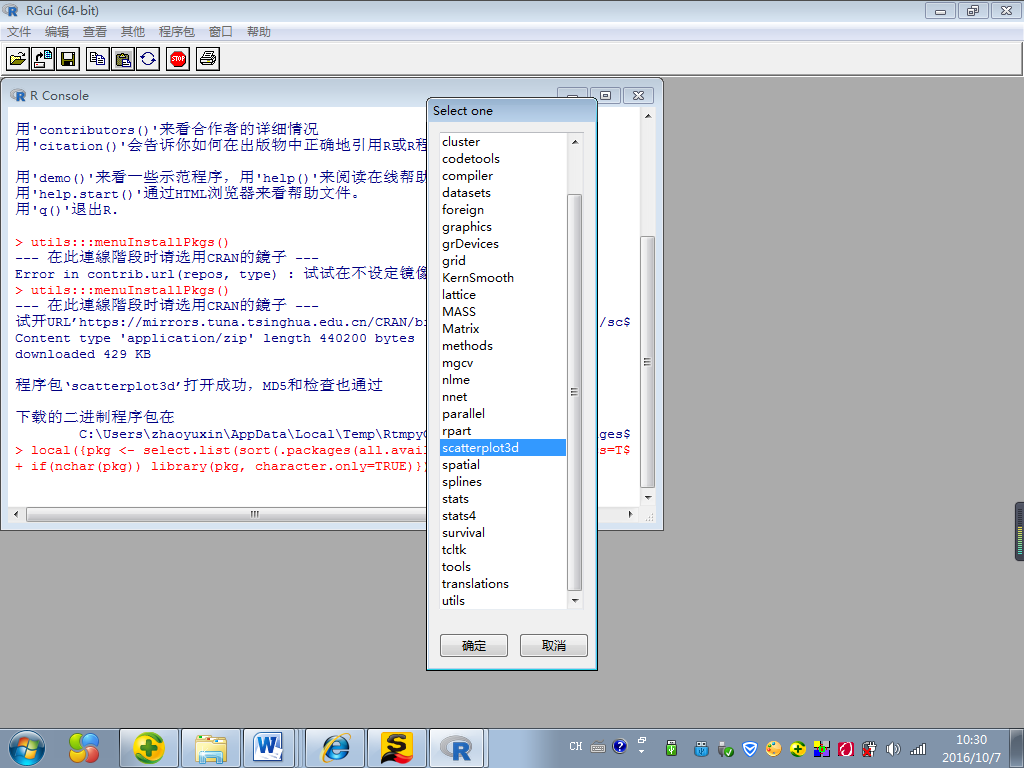Open the 其他 menu
1024x768 pixels.
[133, 31]
